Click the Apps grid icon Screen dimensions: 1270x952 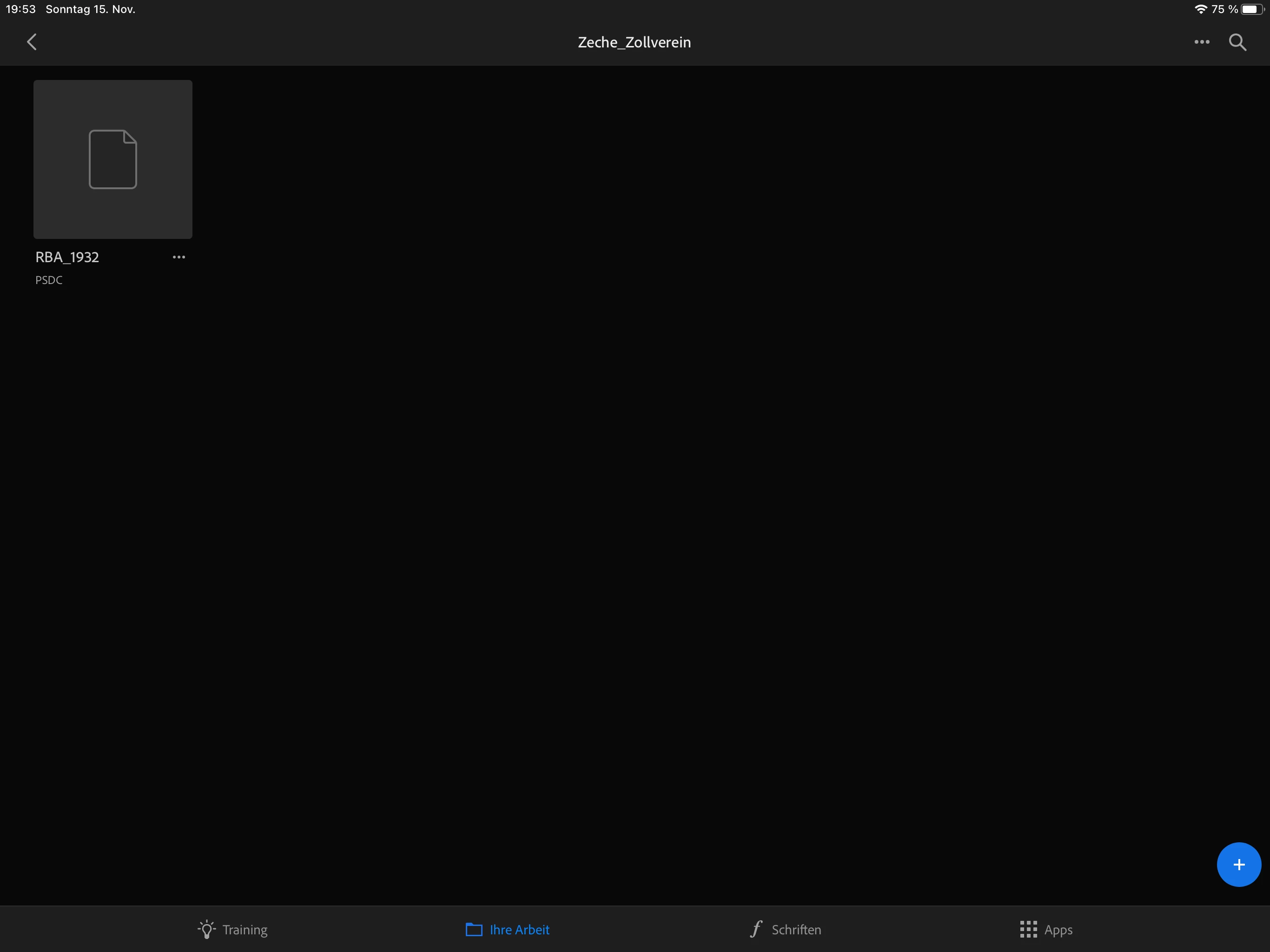1028,930
